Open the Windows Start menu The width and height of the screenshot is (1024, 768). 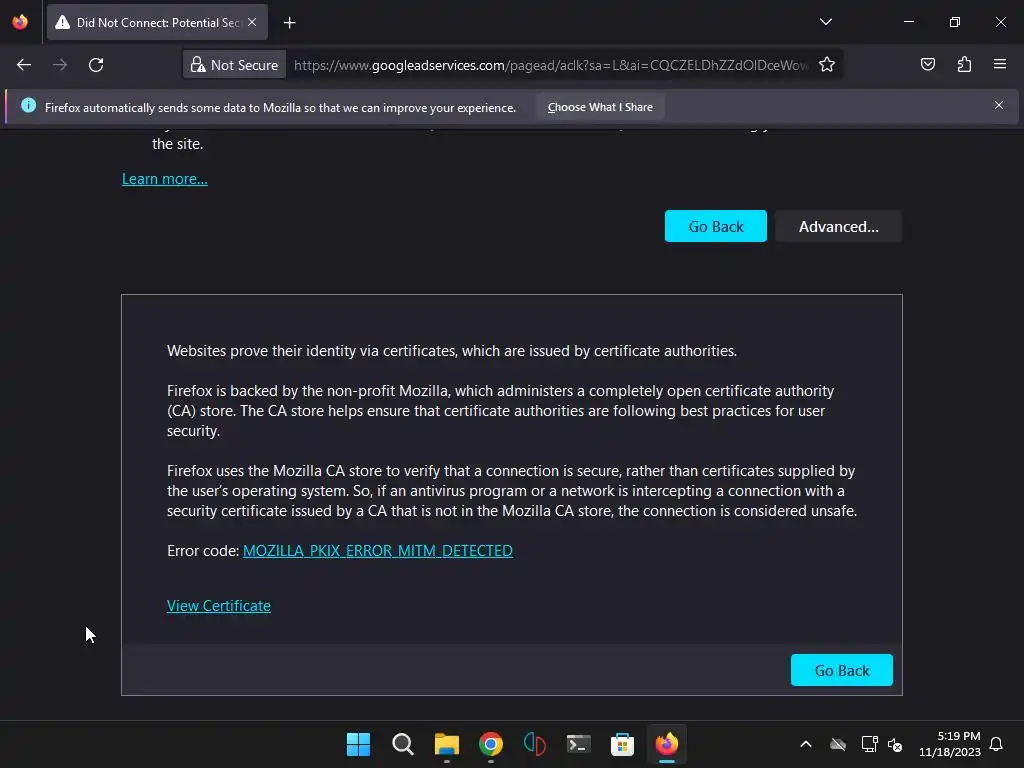point(359,744)
